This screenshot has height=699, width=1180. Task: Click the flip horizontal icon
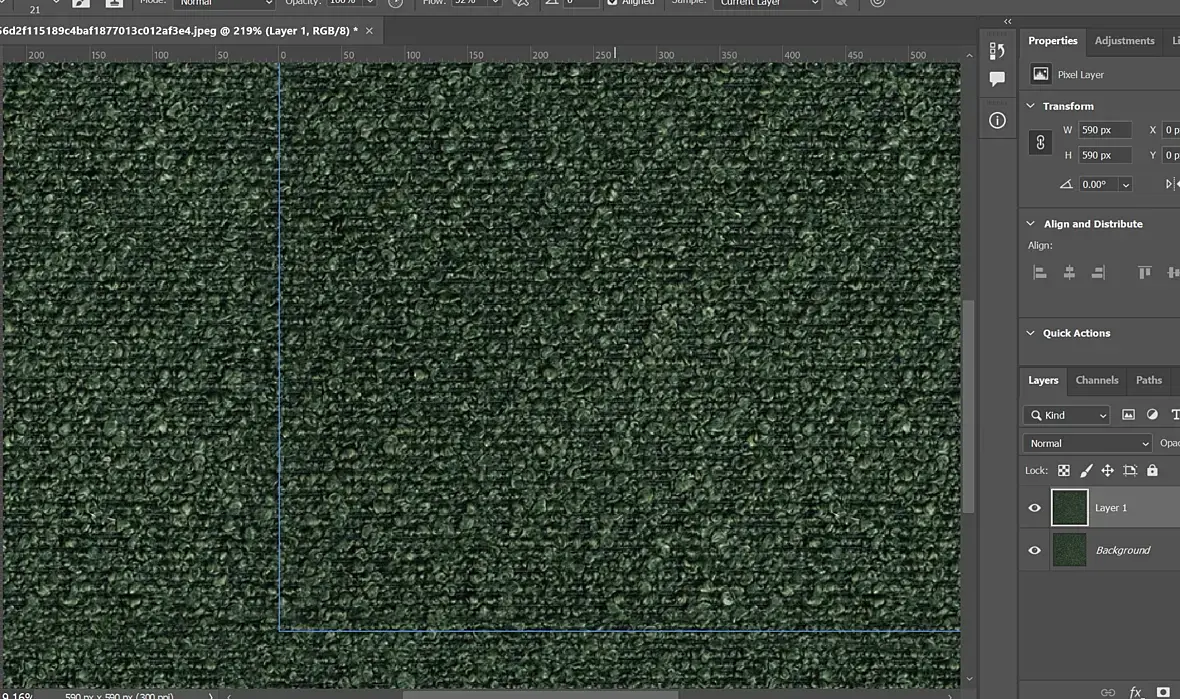coord(1172,184)
